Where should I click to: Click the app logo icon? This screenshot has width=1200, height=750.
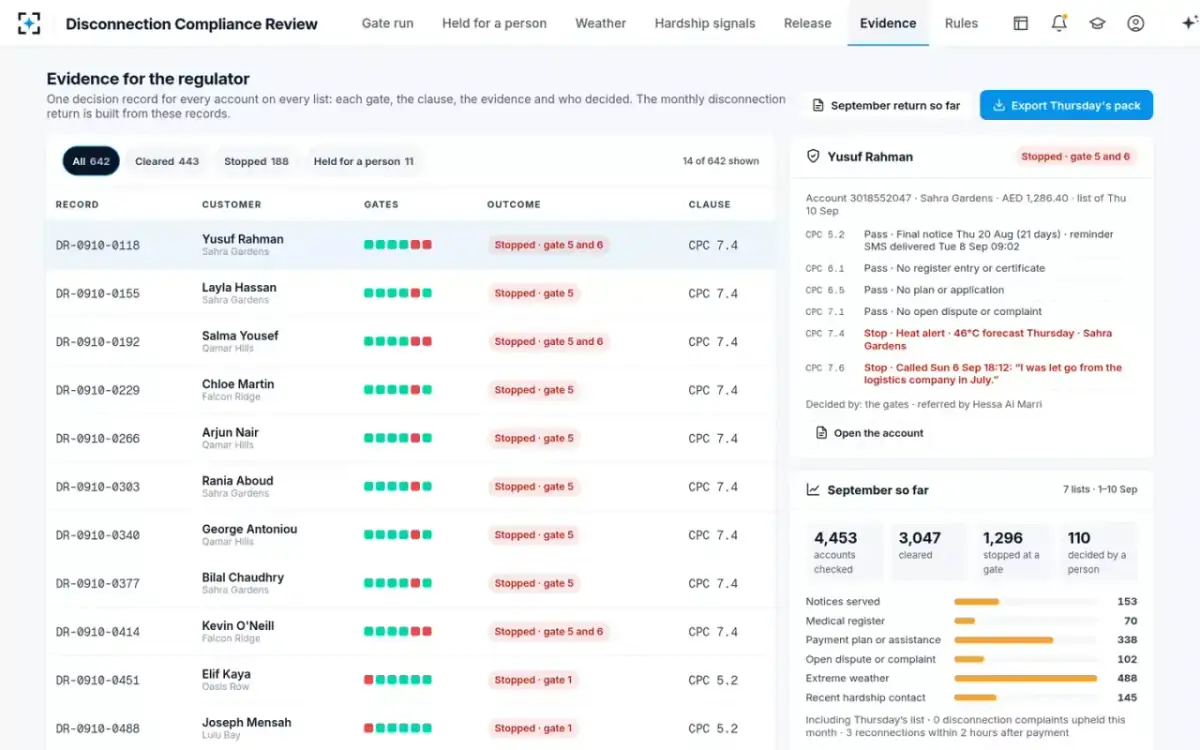point(30,23)
